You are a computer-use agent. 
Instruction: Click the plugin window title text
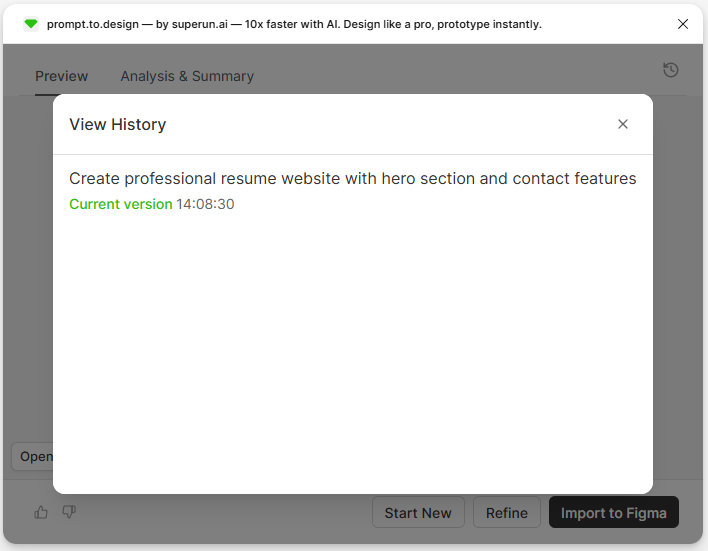tap(294, 24)
